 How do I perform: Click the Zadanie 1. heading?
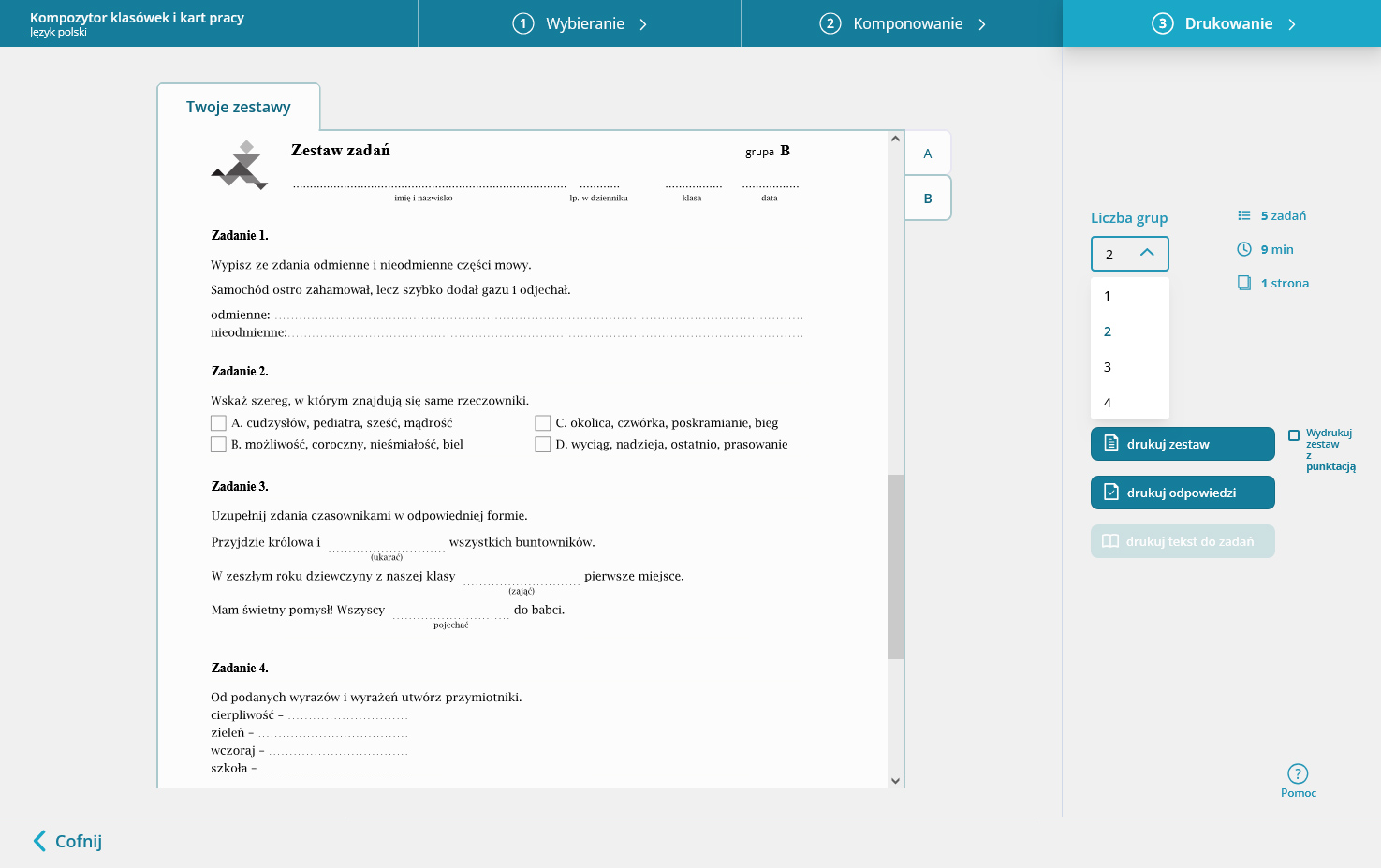tap(240, 235)
